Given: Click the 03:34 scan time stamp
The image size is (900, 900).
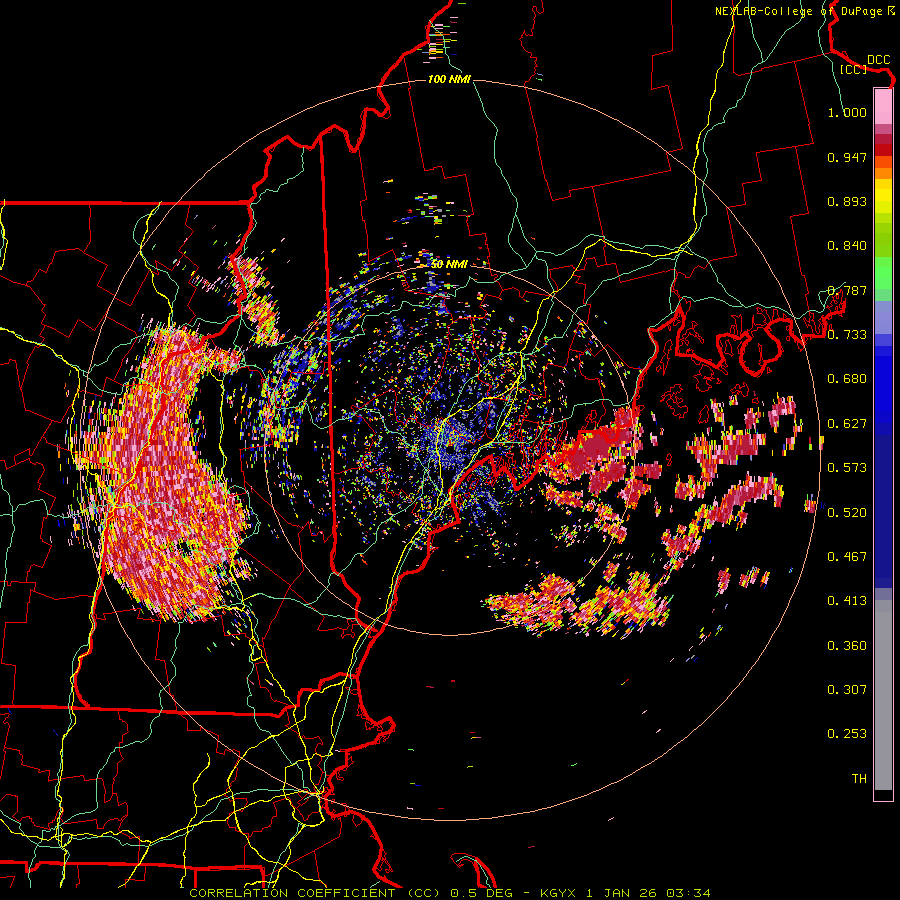Looking at the screenshot, I should point(688,893).
